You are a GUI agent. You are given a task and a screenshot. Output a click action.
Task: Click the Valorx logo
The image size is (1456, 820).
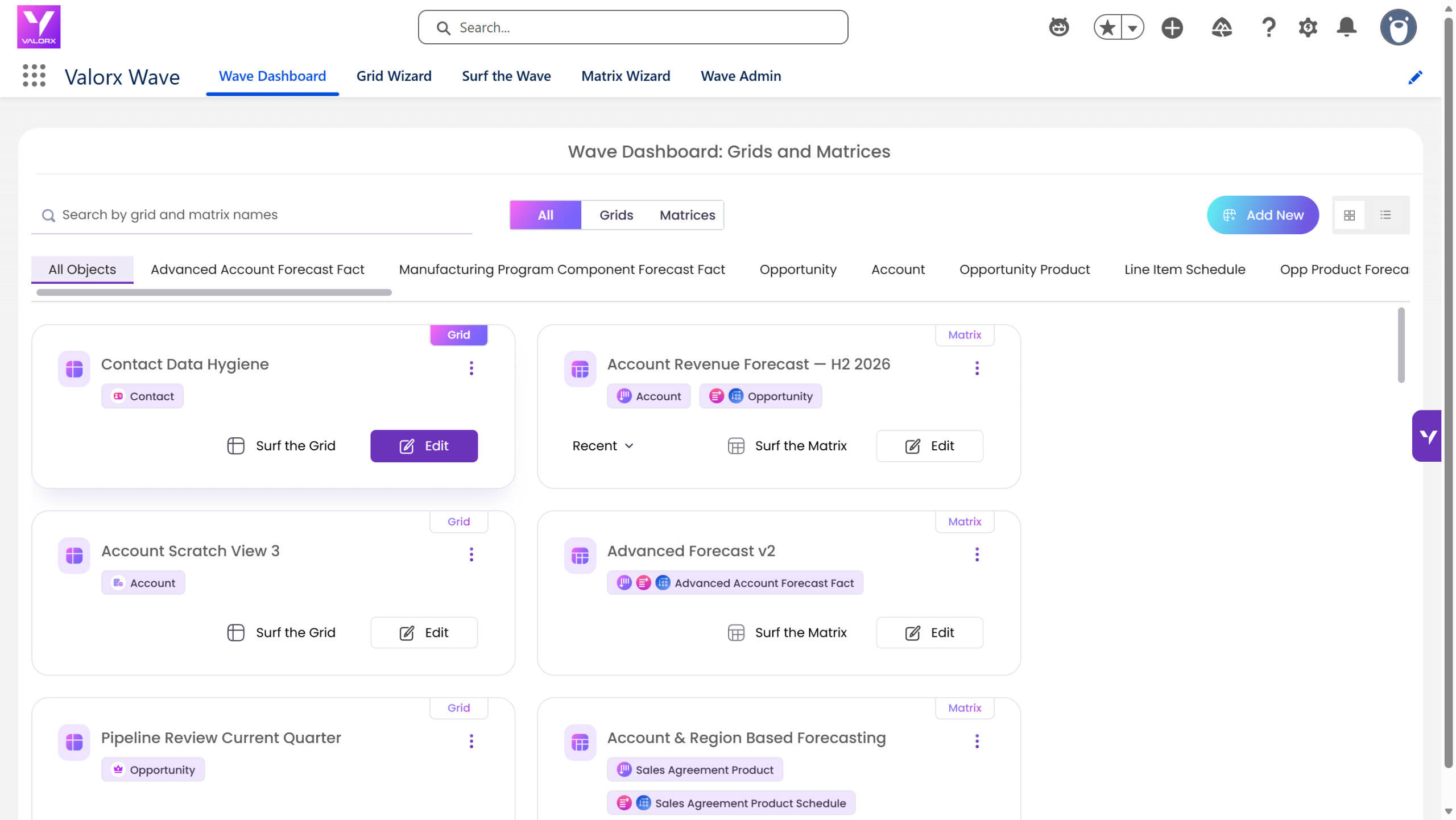[39, 27]
